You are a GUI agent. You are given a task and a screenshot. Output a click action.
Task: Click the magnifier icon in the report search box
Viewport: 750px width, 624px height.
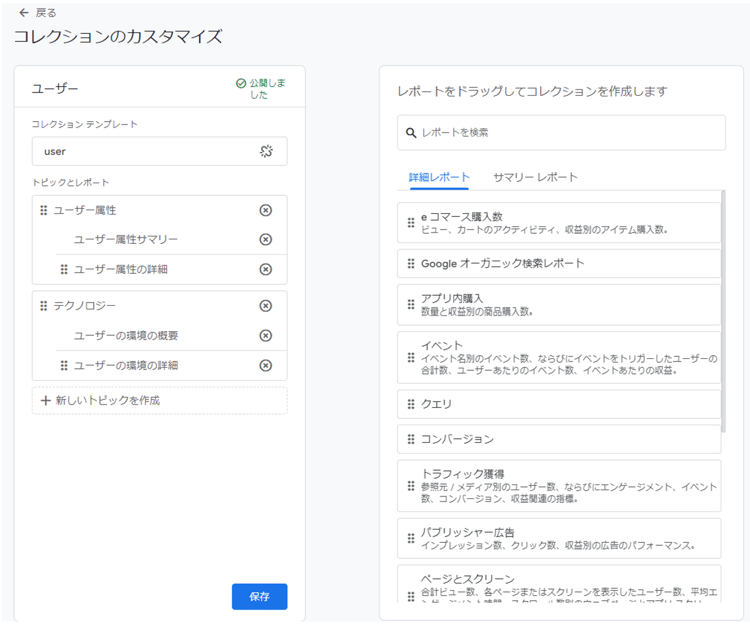click(411, 133)
